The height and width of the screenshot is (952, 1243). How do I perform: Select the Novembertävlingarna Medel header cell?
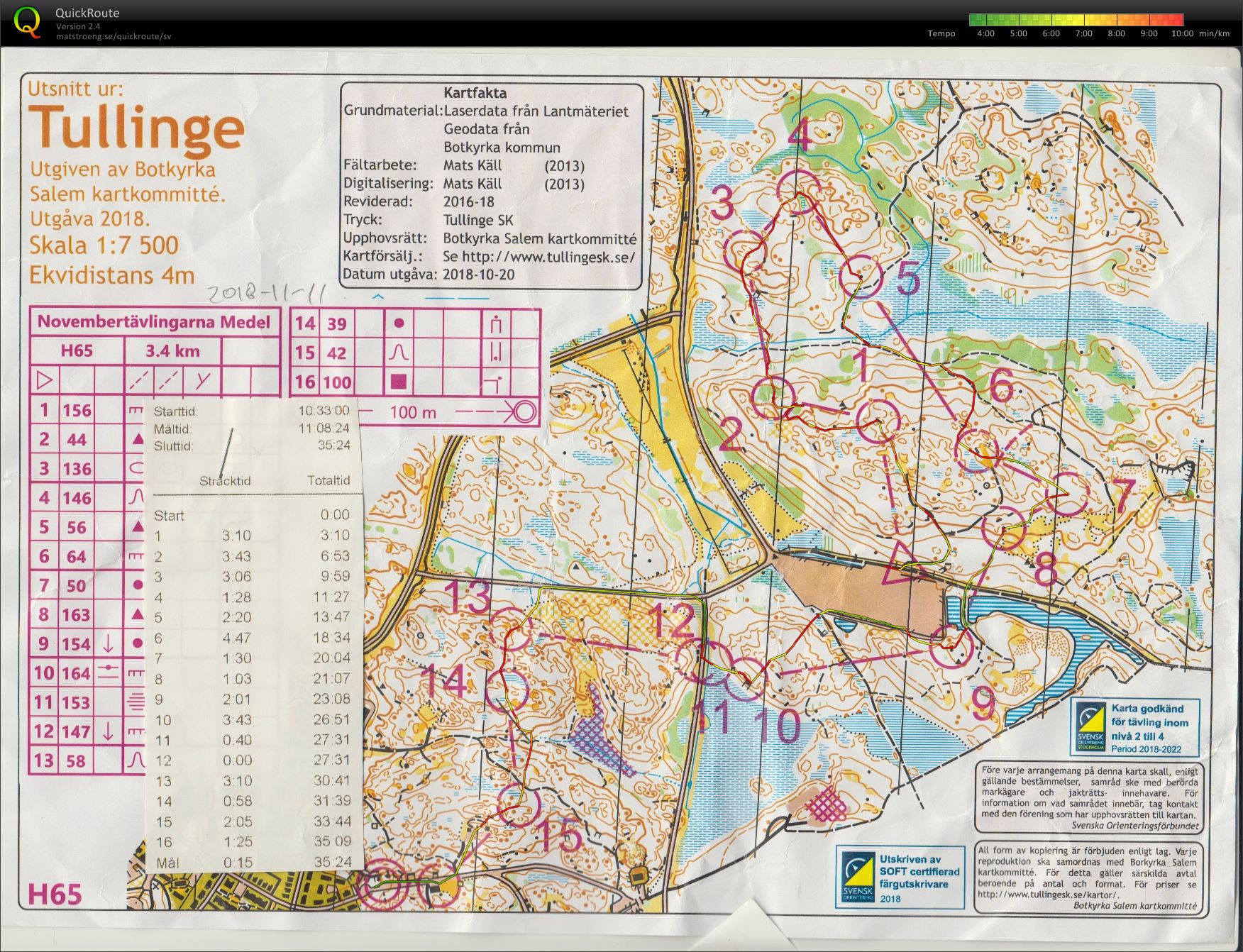154,321
